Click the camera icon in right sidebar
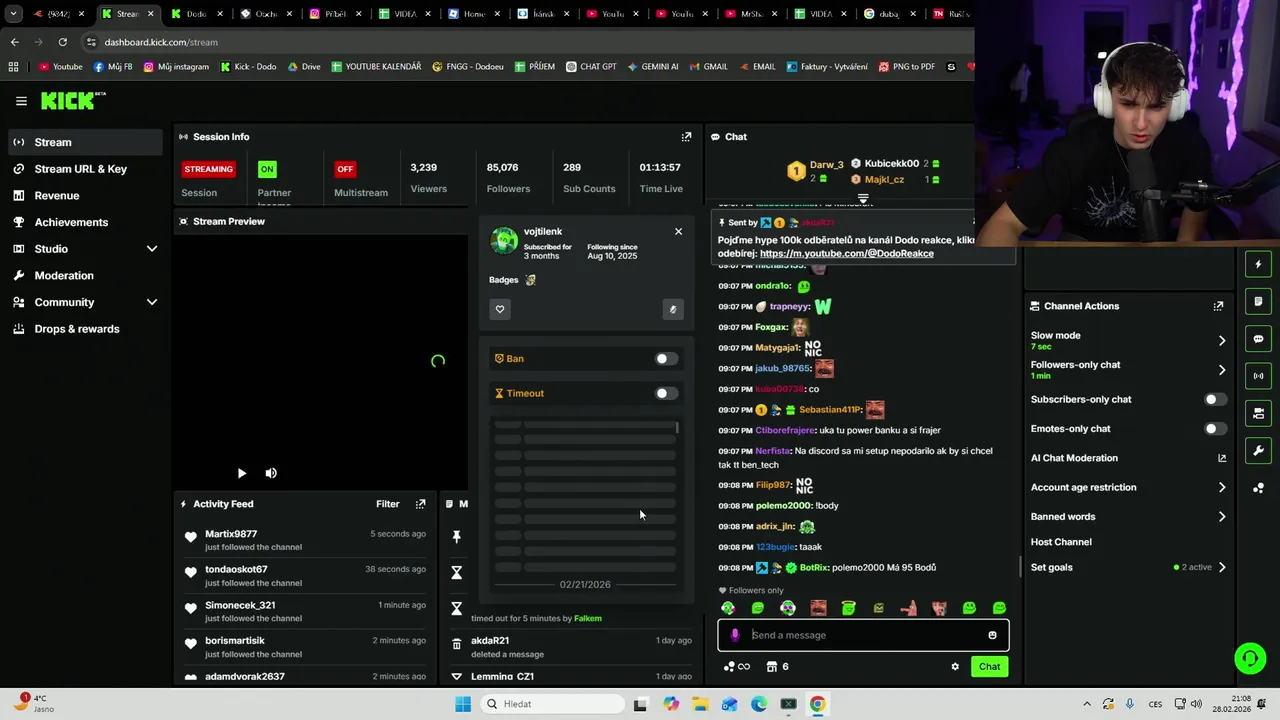 pos(1259,413)
